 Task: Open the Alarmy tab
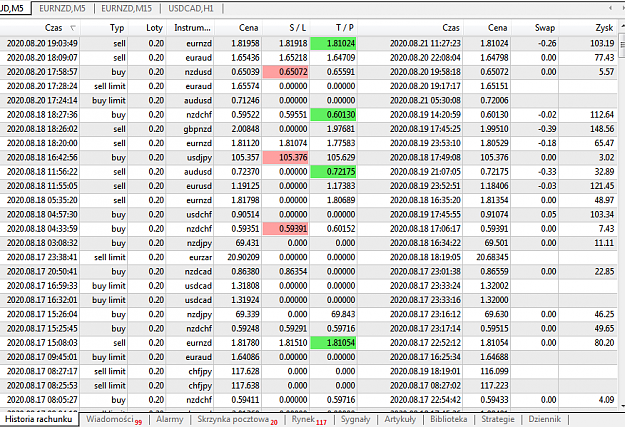coord(169,419)
